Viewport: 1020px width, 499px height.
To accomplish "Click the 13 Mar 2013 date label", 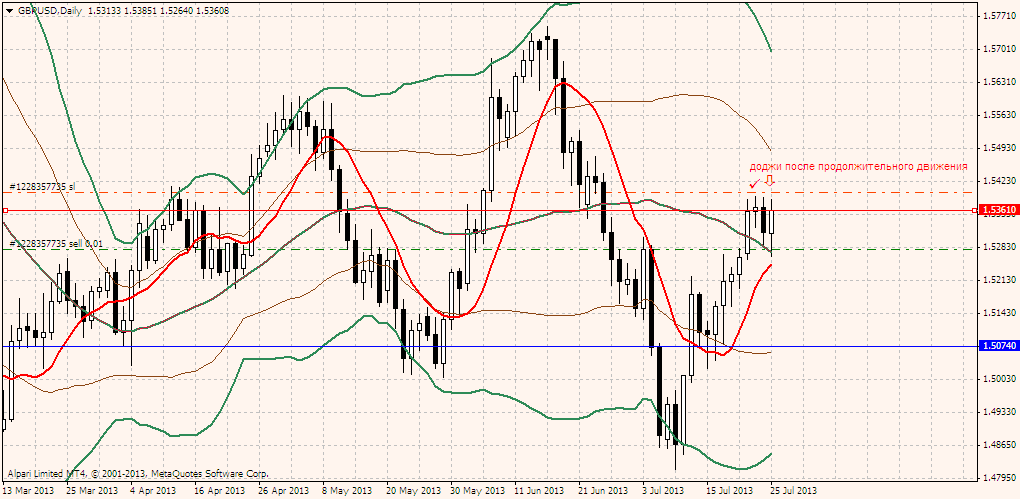I will click(26, 490).
